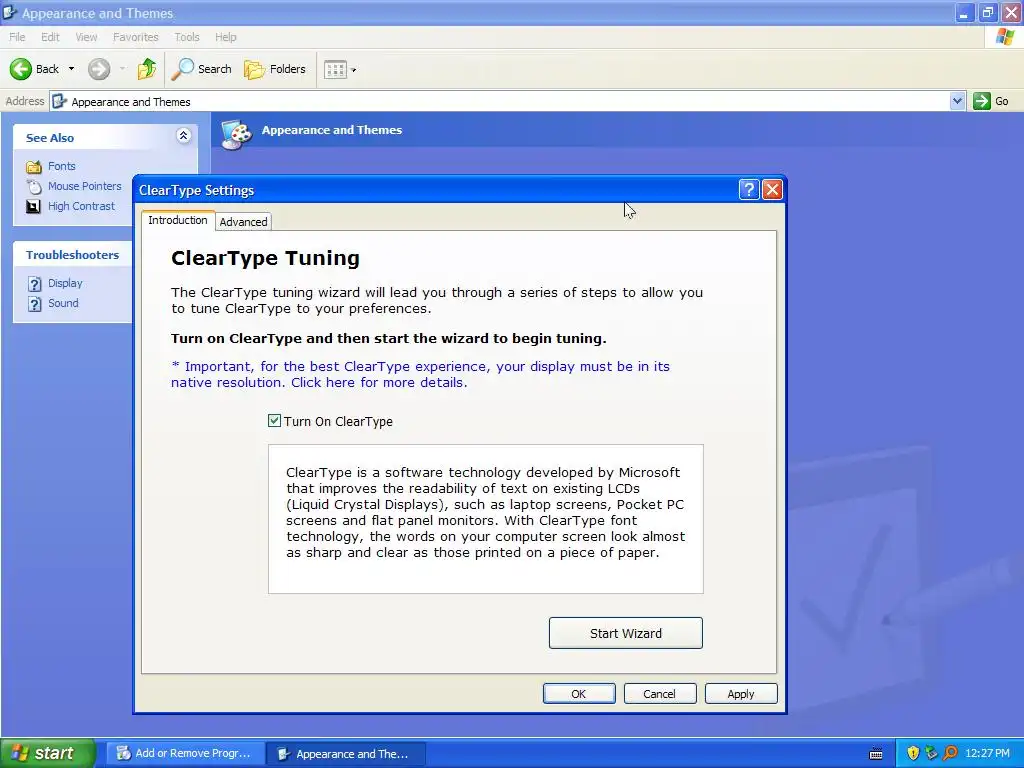Go up one folder level
The height and width of the screenshot is (768, 1024).
[x=147, y=69]
